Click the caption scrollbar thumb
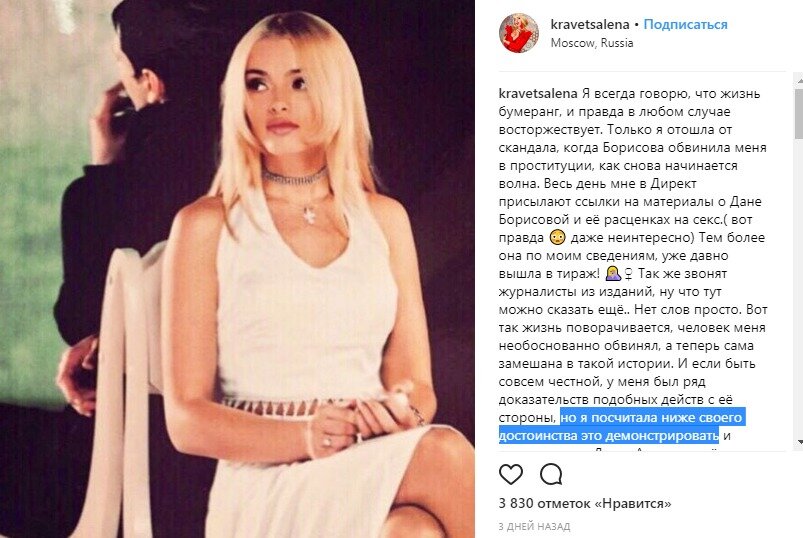The width and height of the screenshot is (803, 538). tap(798, 113)
